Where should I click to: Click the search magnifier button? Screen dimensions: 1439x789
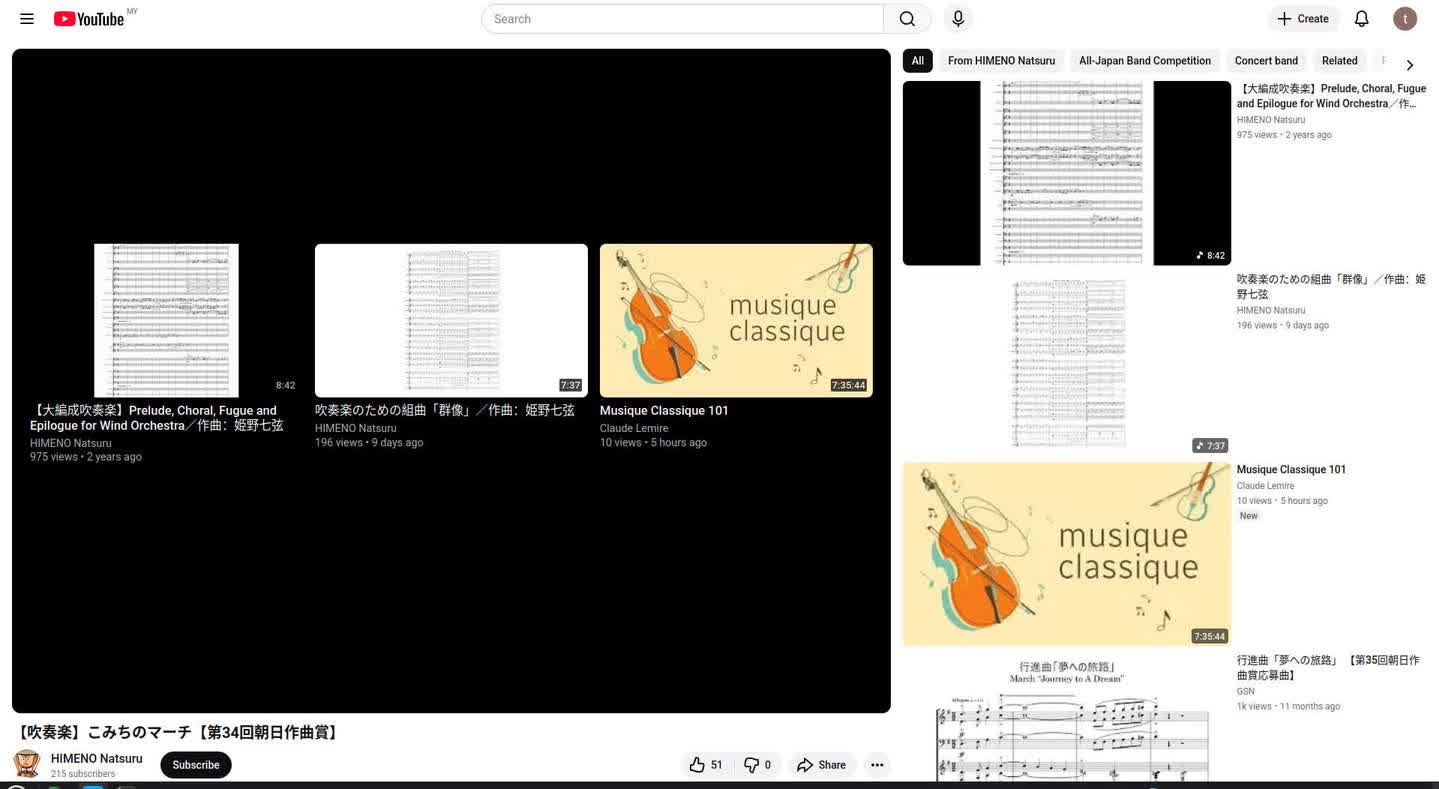907,19
